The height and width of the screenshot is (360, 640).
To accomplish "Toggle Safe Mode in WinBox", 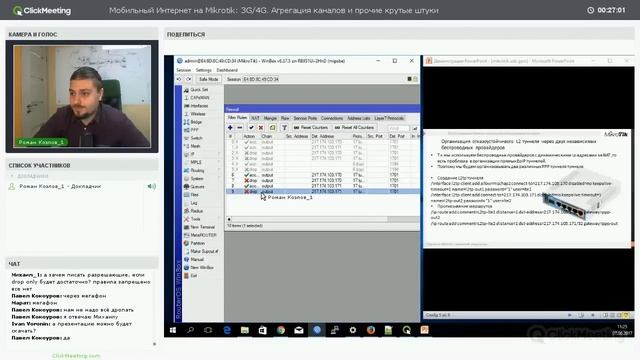I will coord(208,79).
